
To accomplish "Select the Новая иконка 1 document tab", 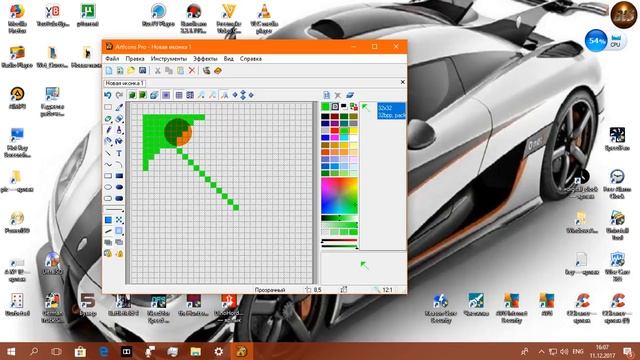I will click(124, 83).
